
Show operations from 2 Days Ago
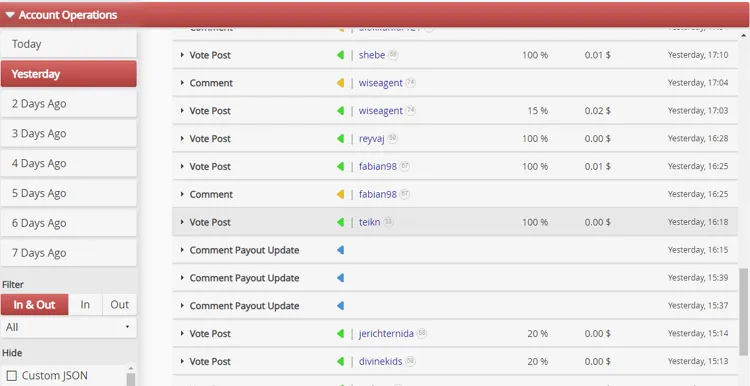click(69, 104)
